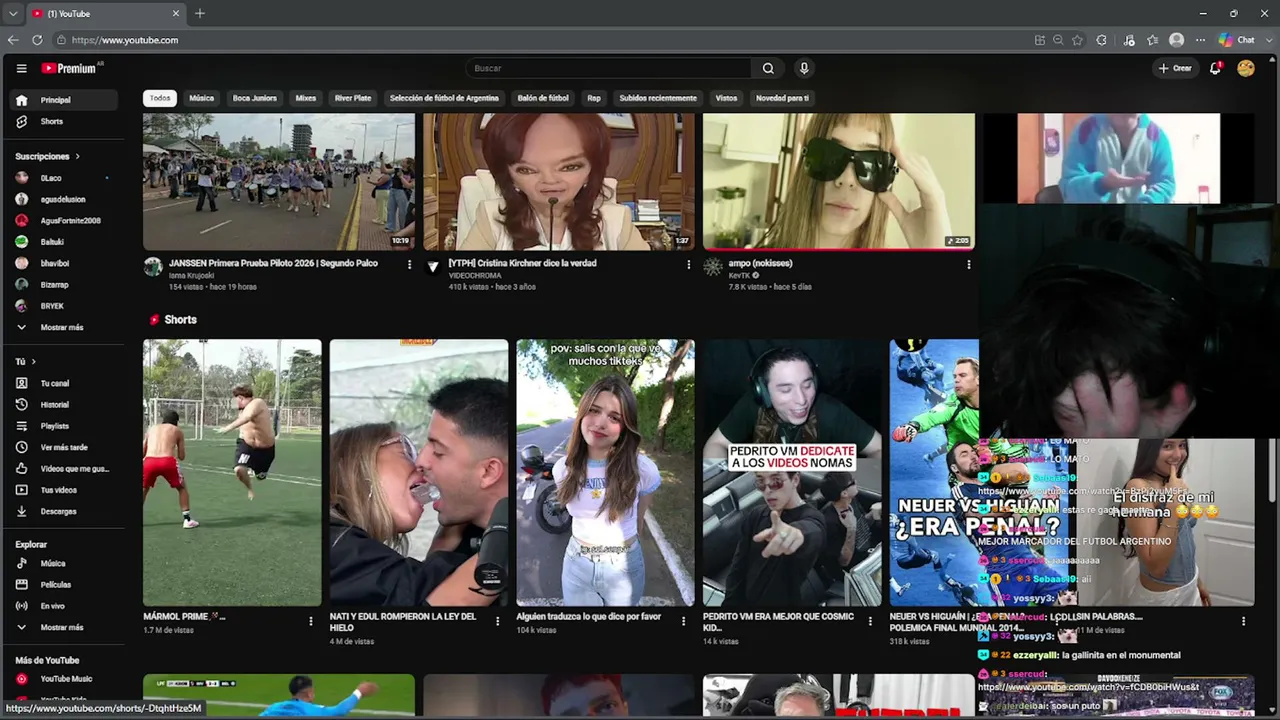Open the notifications bell
1280x720 pixels.
[x=1215, y=68]
